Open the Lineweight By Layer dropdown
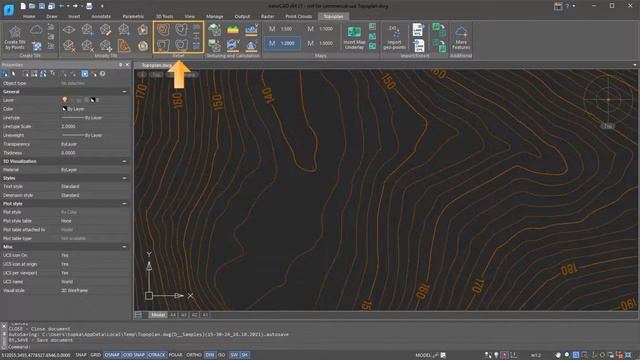Viewport: 640px width, 360px height. coord(95,135)
